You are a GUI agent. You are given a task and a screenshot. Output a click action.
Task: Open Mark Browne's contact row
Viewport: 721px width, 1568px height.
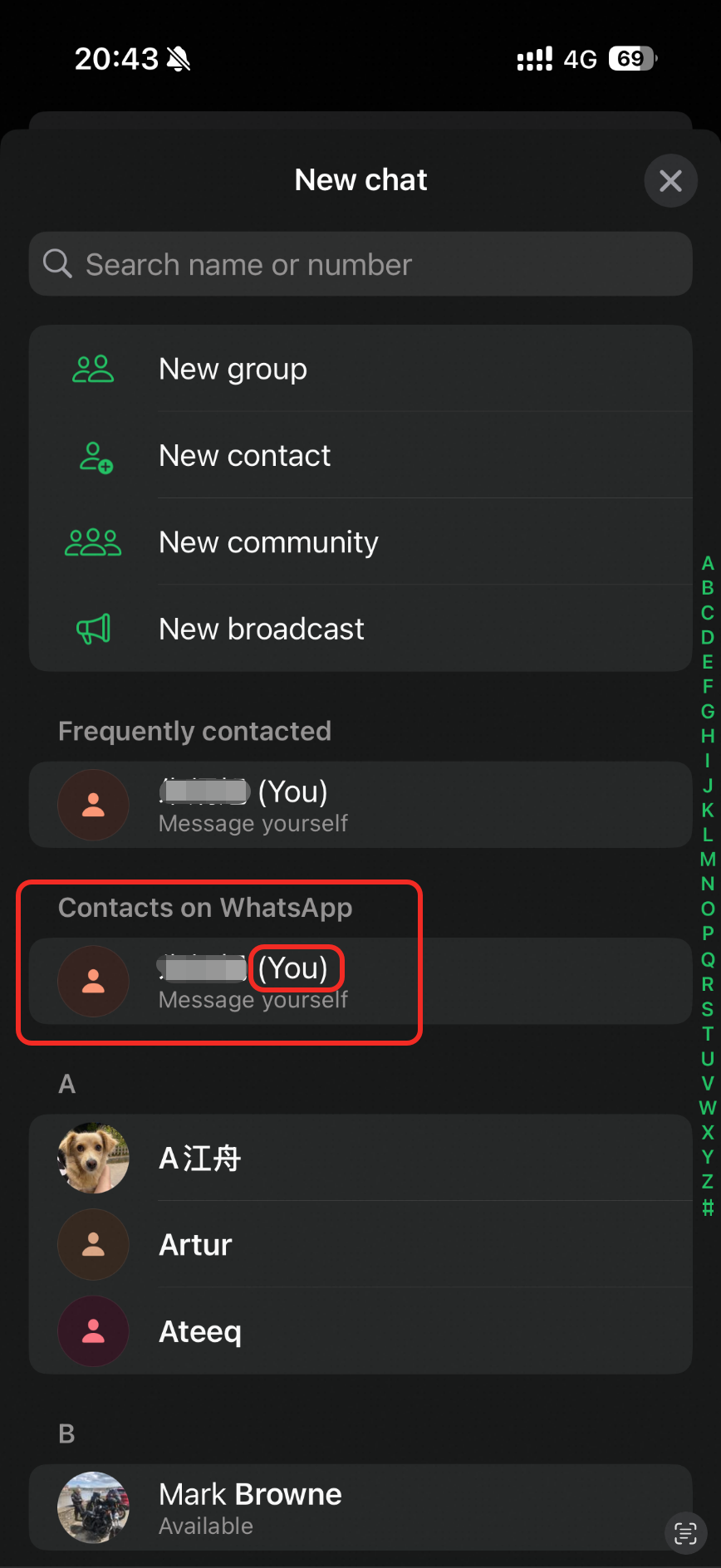coord(360,1507)
